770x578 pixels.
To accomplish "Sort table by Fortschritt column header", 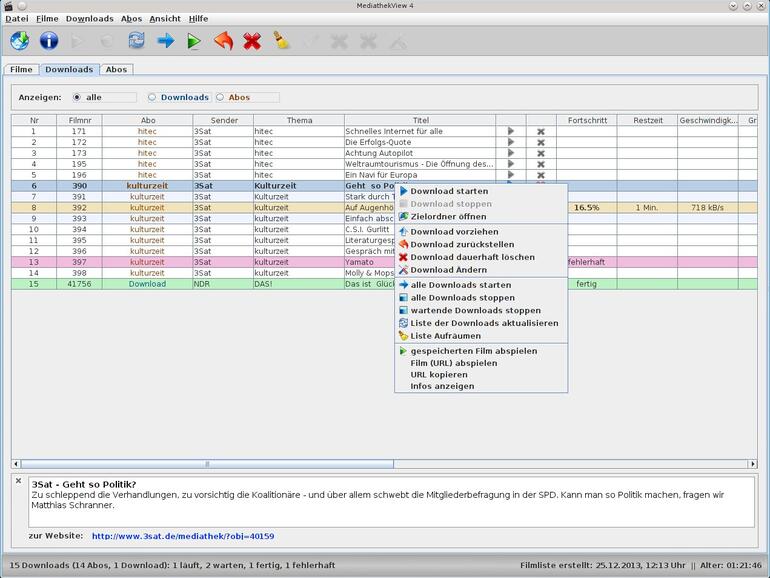I will tap(586, 120).
